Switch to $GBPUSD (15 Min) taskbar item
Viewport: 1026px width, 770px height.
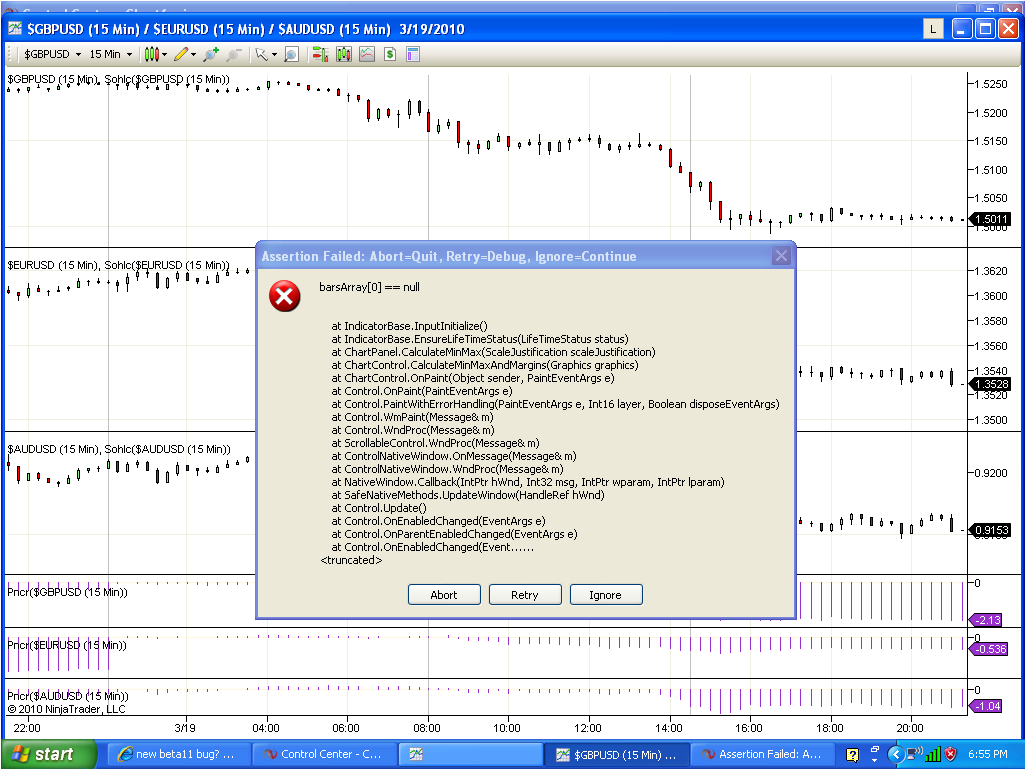pyautogui.click(x=617, y=754)
